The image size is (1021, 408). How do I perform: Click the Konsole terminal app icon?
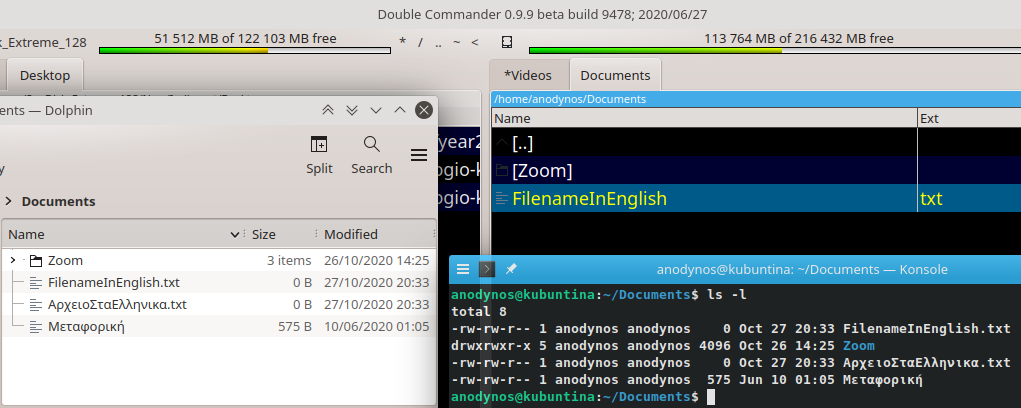pos(487,269)
